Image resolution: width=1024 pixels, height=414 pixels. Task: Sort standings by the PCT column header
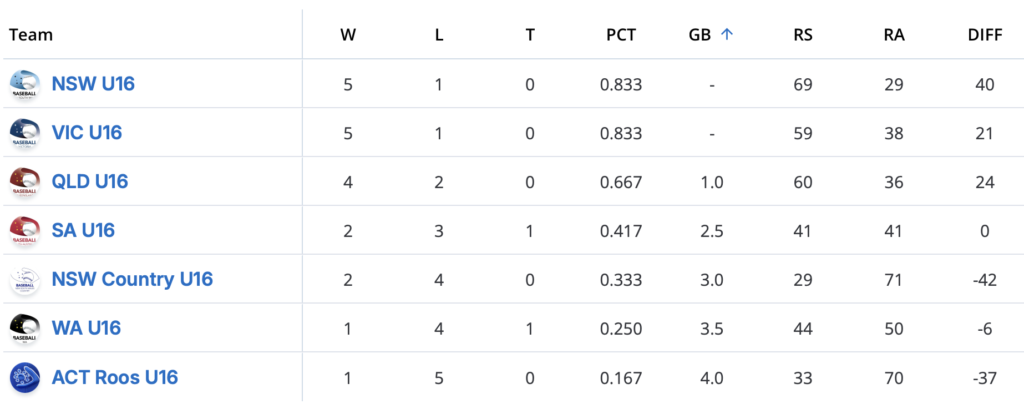click(621, 34)
